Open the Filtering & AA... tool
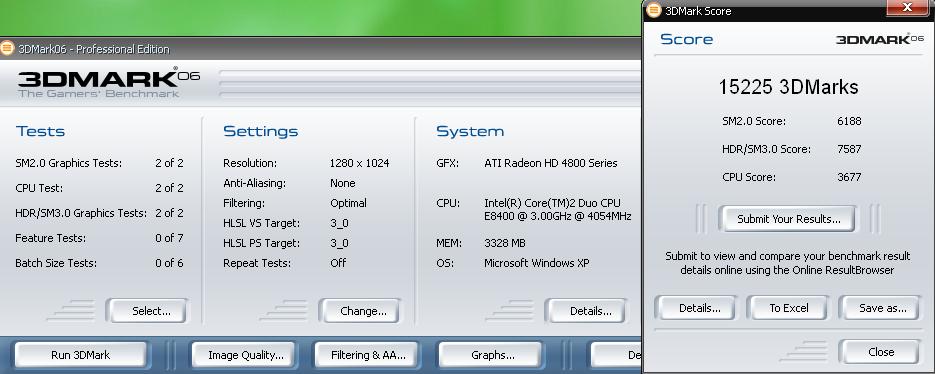This screenshot has width=935, height=374. pyautogui.click(x=368, y=355)
